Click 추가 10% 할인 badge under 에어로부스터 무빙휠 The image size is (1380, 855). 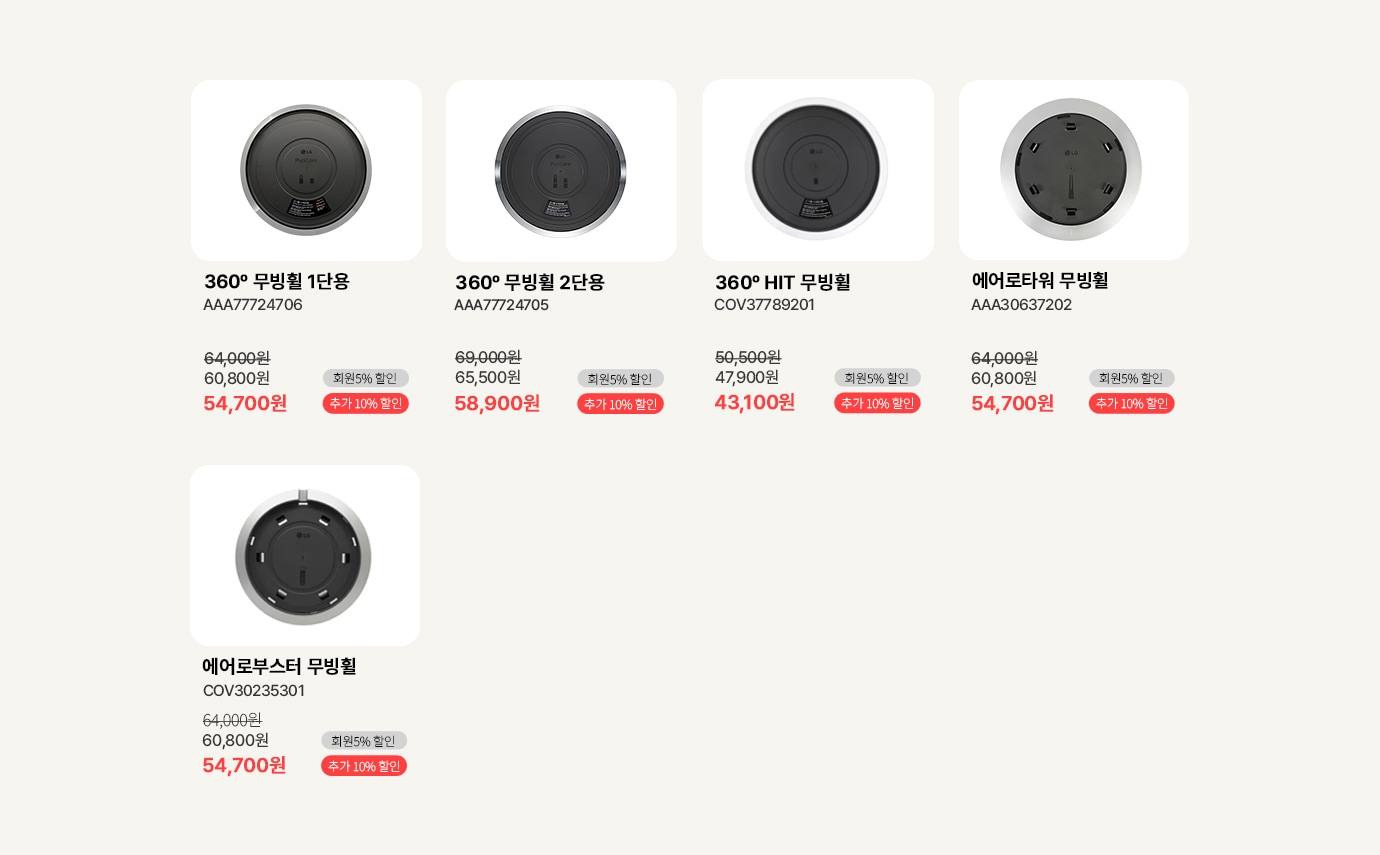(x=364, y=766)
